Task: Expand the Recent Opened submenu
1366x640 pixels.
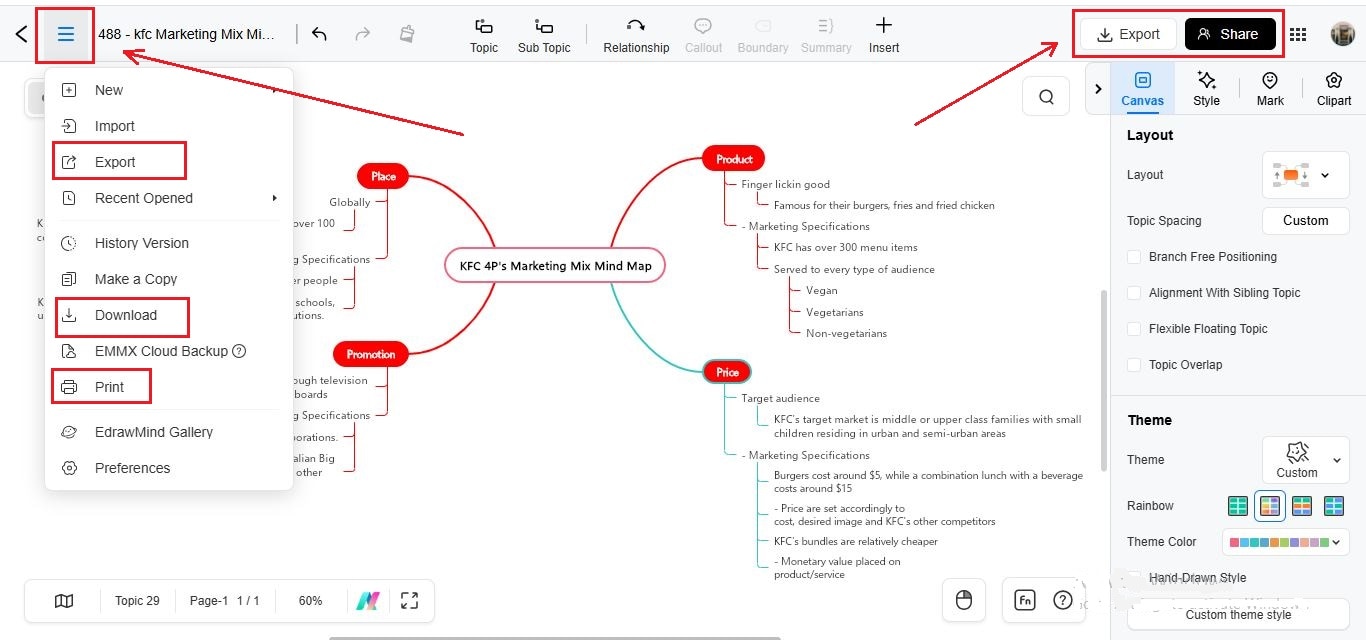Action: point(169,198)
